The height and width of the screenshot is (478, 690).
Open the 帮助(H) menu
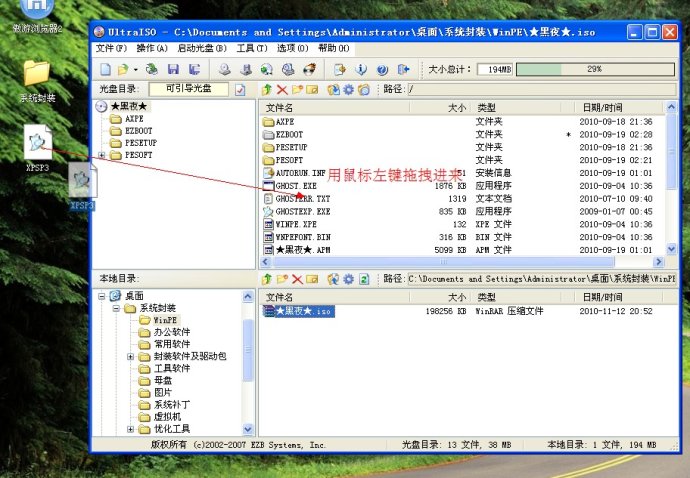[x=334, y=48]
